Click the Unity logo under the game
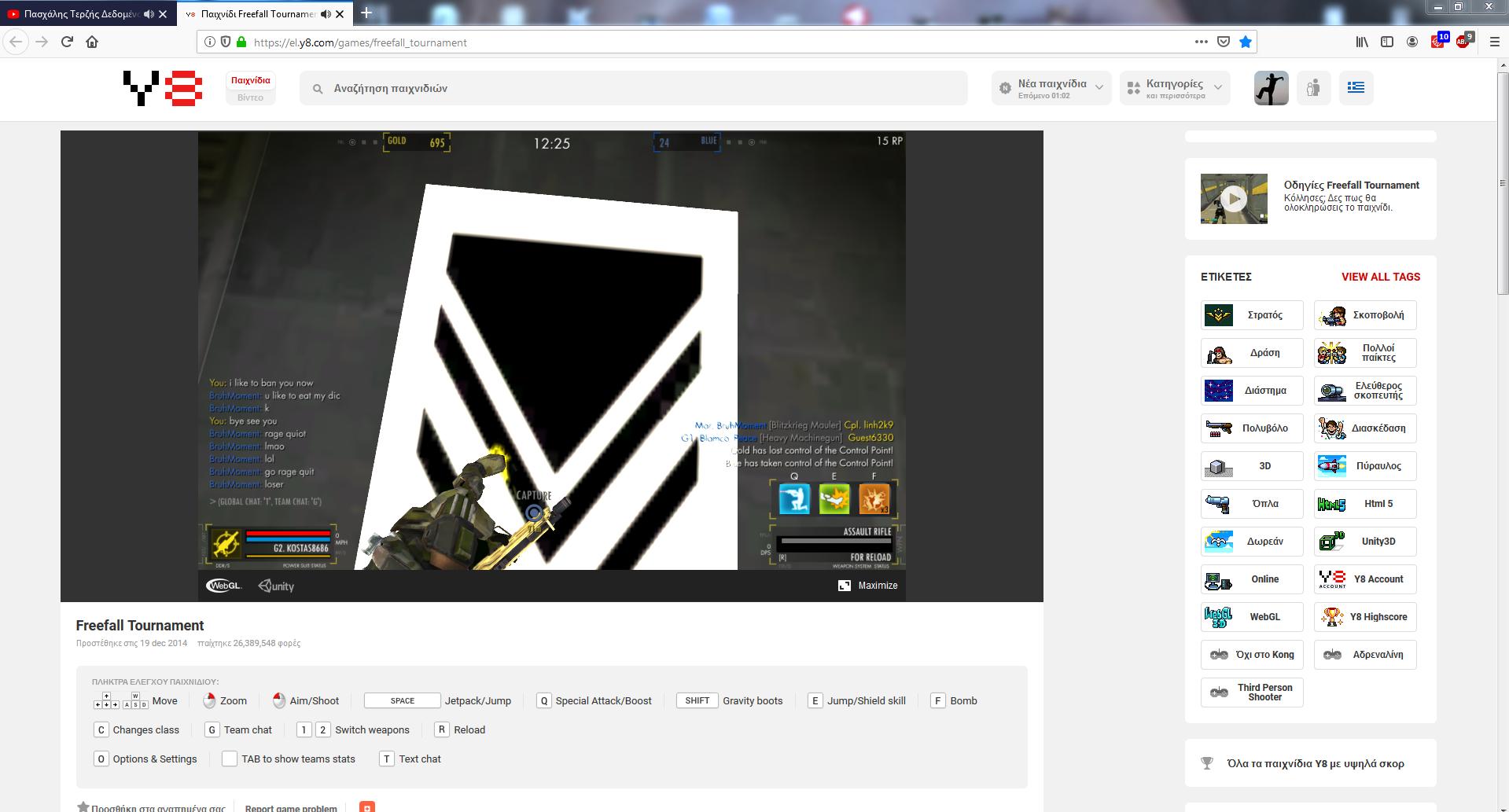The width and height of the screenshot is (1509, 812). coord(276,586)
